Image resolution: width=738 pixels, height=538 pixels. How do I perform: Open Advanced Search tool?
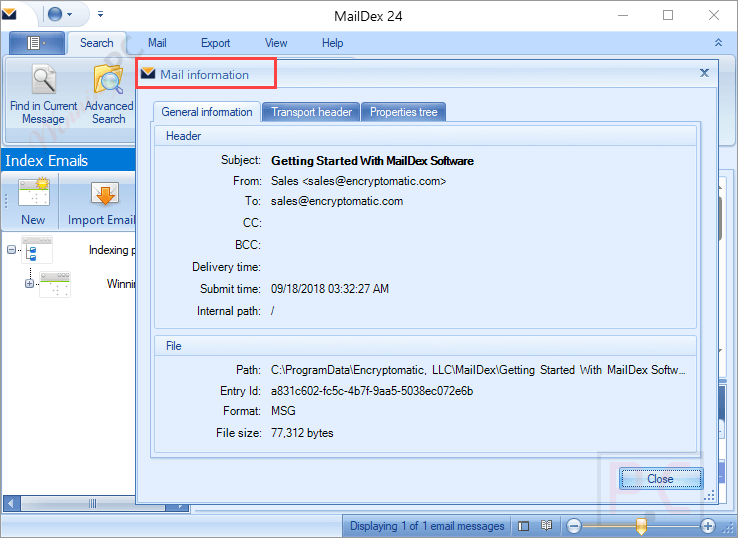[x=109, y=95]
